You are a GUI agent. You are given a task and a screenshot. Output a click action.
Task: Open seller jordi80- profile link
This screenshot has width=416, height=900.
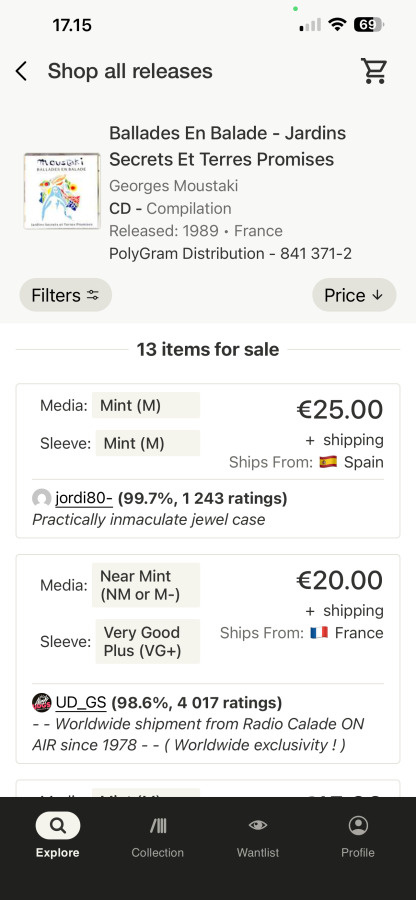tap(84, 498)
